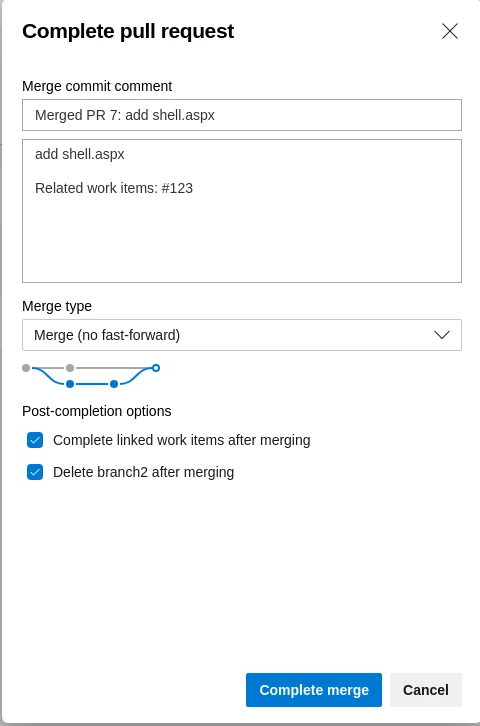The image size is (480, 726).
Task: Click the merge commit title field
Action: (242, 115)
